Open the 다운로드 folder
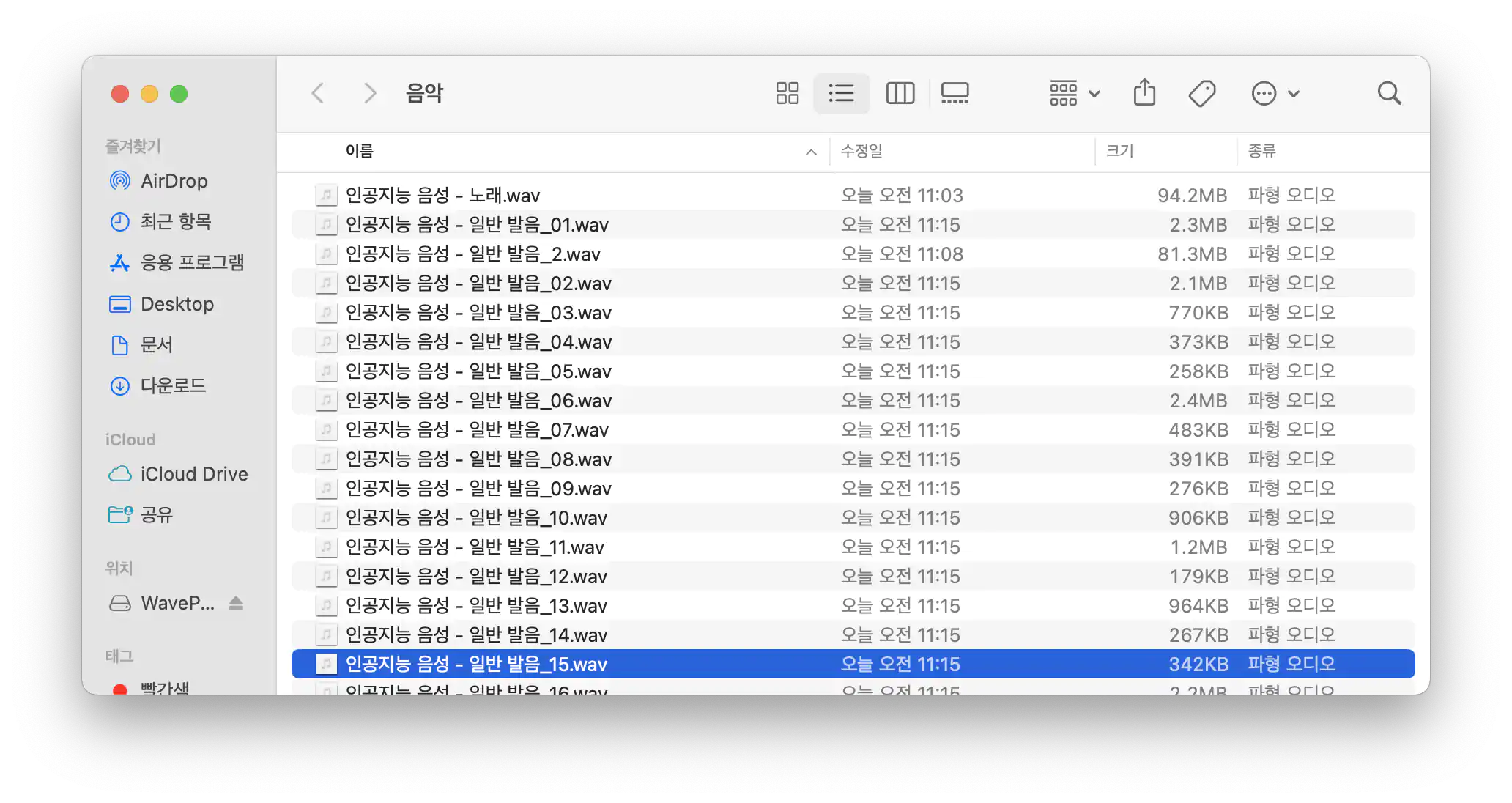Viewport: 1512px width, 803px height. coord(174,385)
